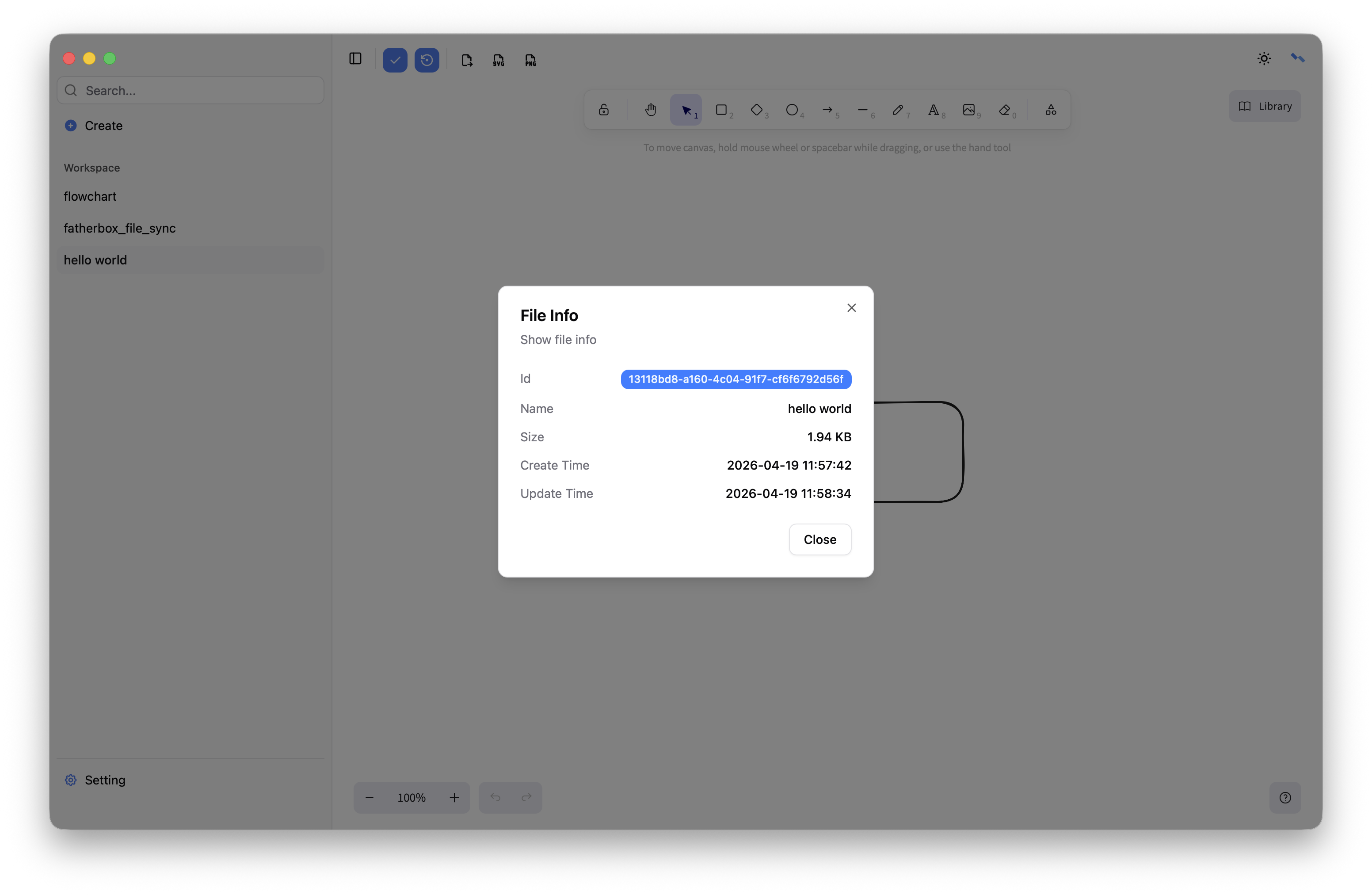Choose the Arrow tool

coord(827,110)
